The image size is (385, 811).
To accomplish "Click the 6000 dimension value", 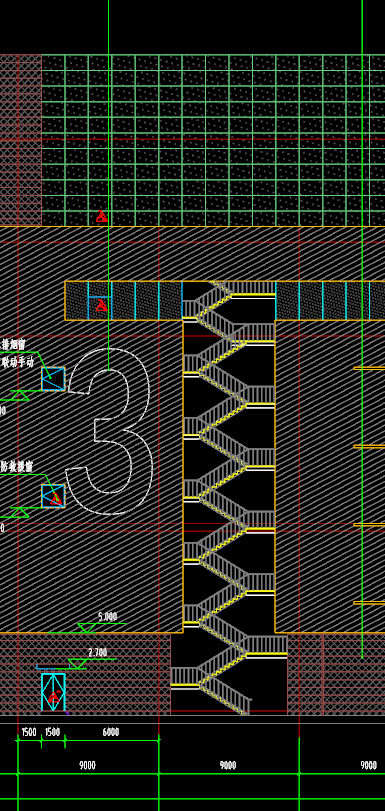I will click(x=111, y=732).
